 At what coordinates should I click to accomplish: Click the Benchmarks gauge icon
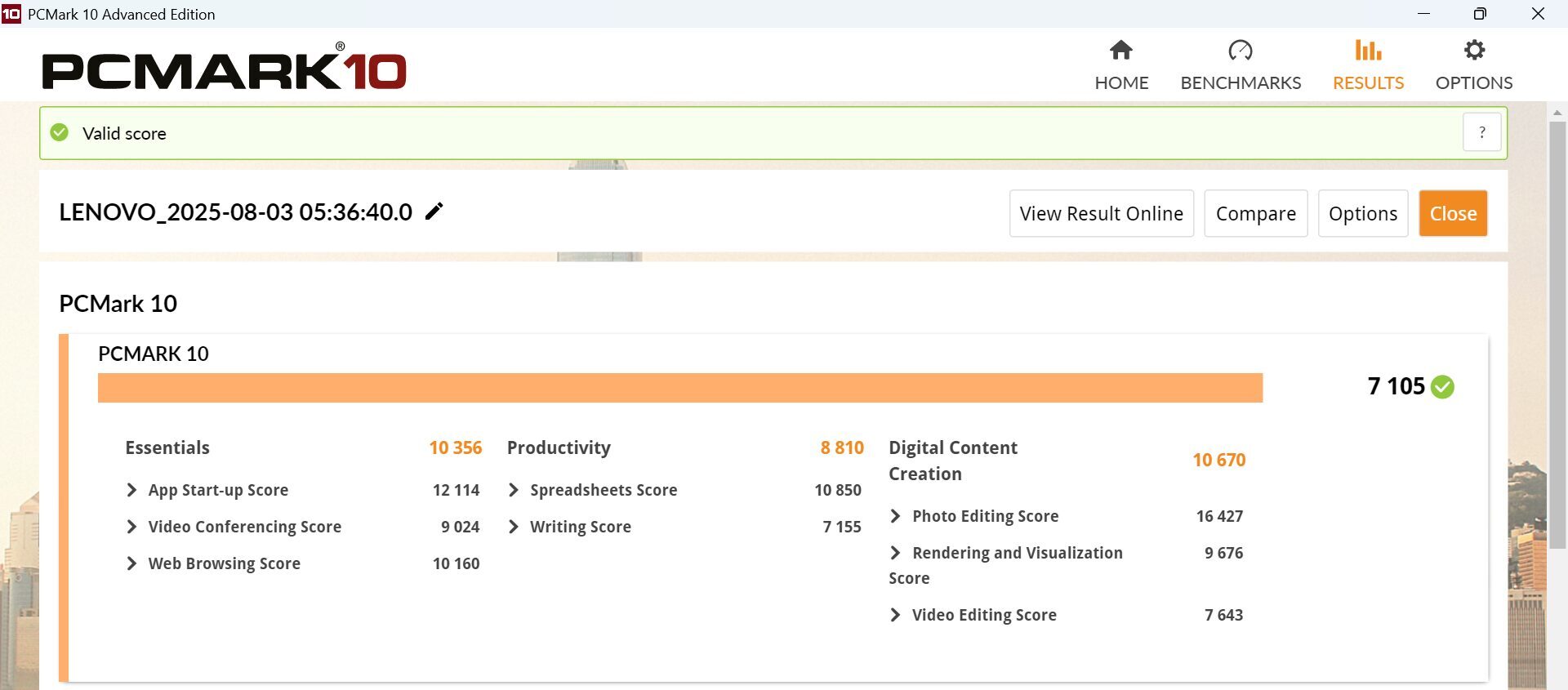tap(1241, 51)
